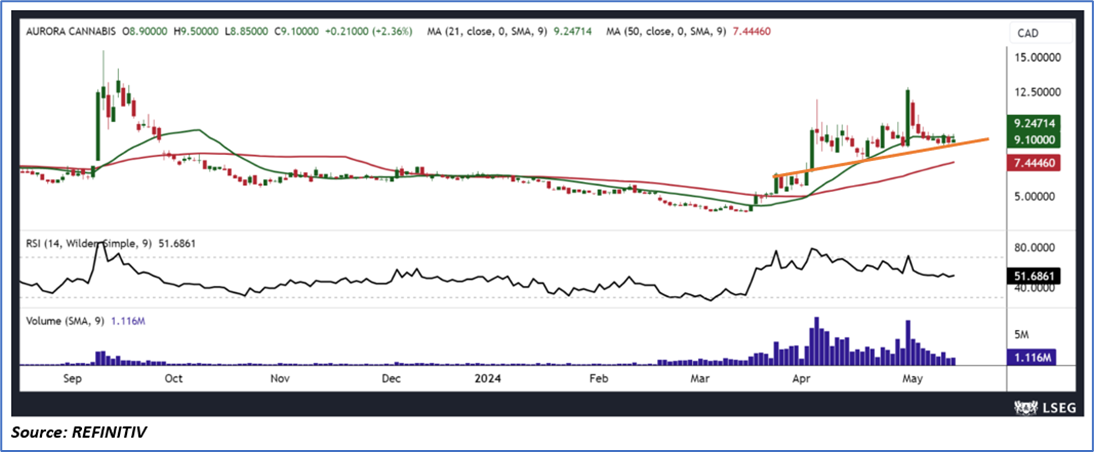Click the O8.90000 open value
The width and height of the screenshot is (1094, 452).
(145, 32)
